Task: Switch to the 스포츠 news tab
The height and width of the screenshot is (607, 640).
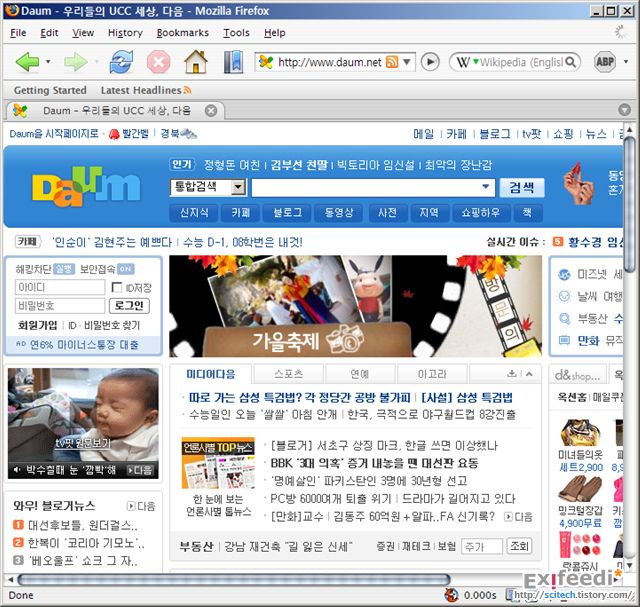Action: (289, 374)
